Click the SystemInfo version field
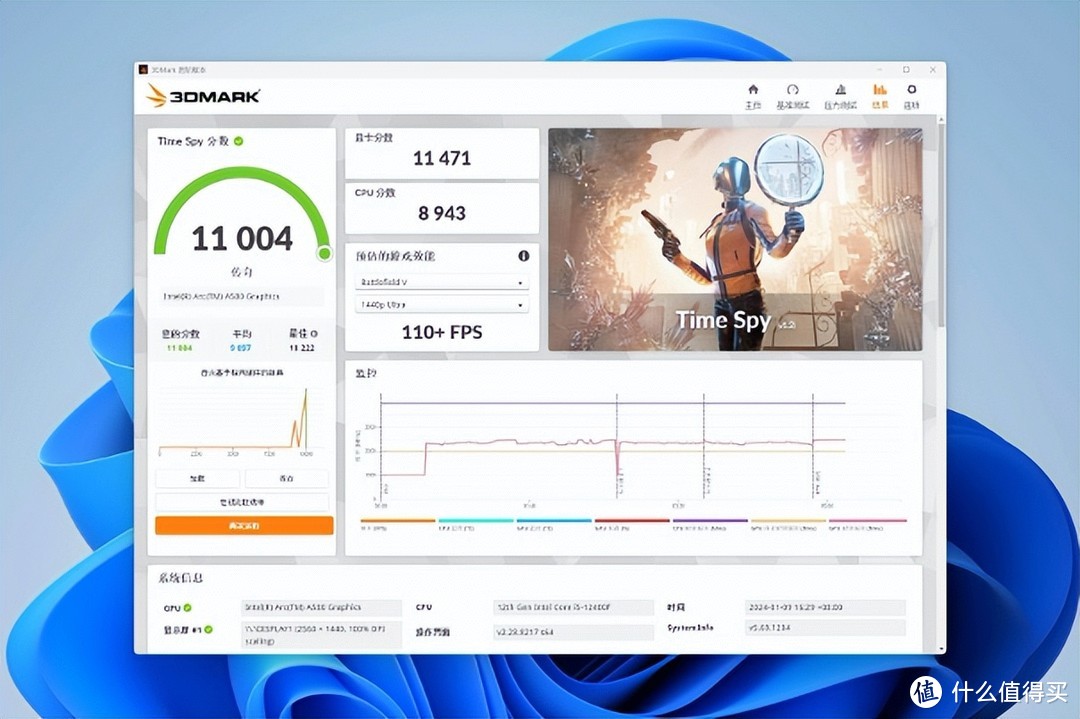 [x=825, y=628]
